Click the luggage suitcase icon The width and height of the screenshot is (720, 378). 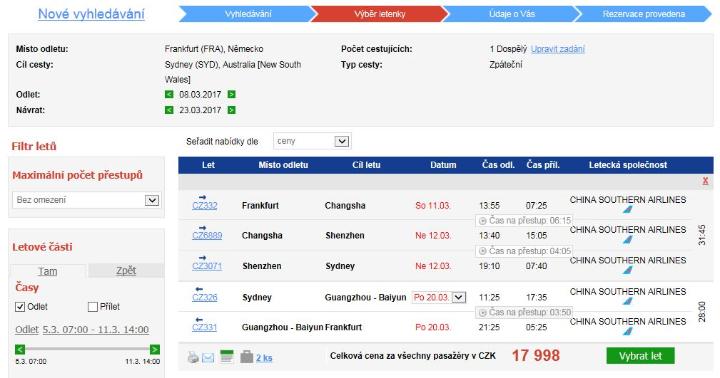pos(247,356)
